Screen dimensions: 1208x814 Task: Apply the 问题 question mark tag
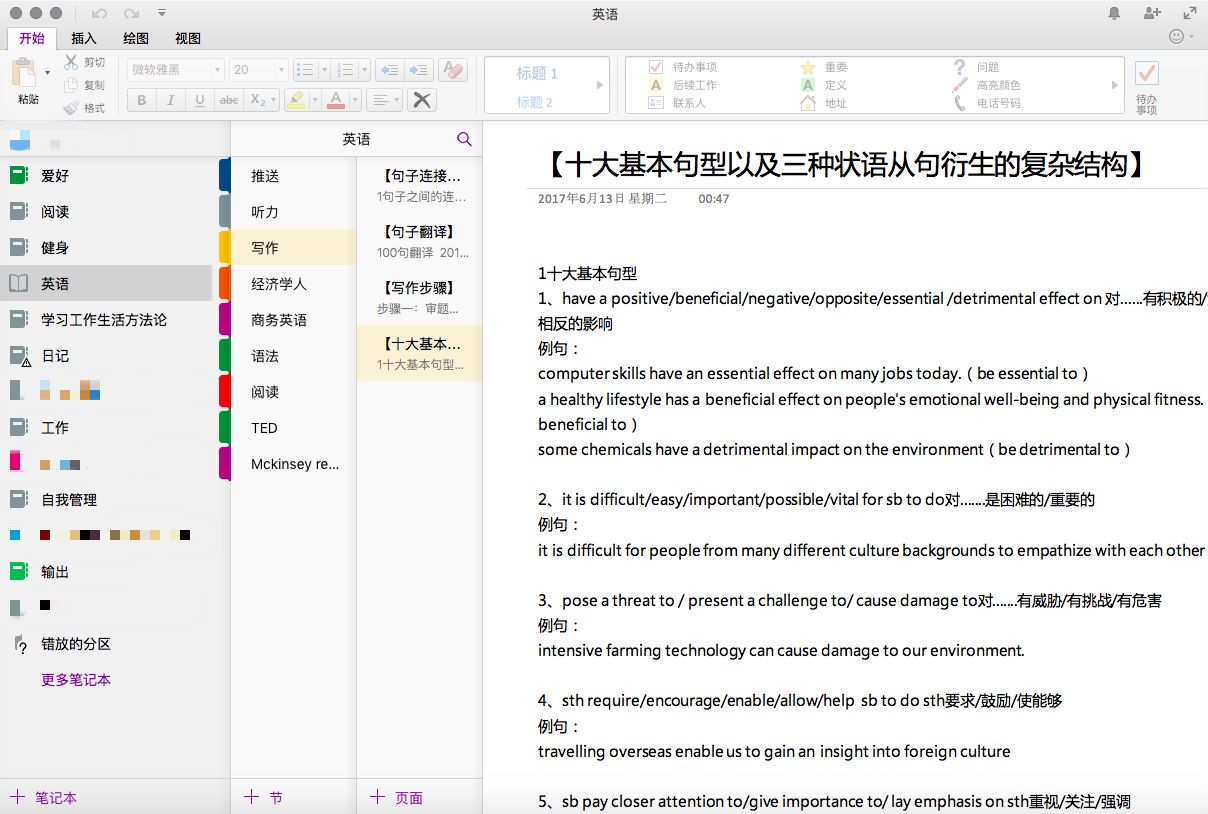coord(976,67)
